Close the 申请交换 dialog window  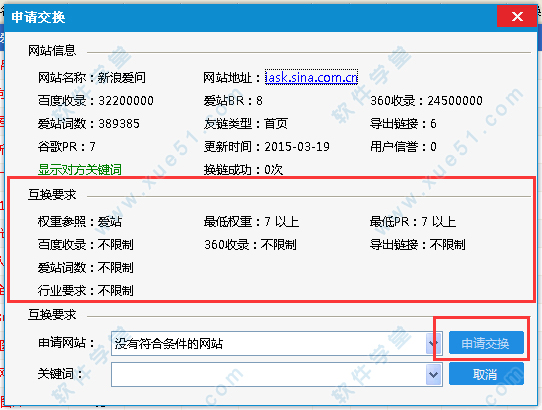coord(517,16)
